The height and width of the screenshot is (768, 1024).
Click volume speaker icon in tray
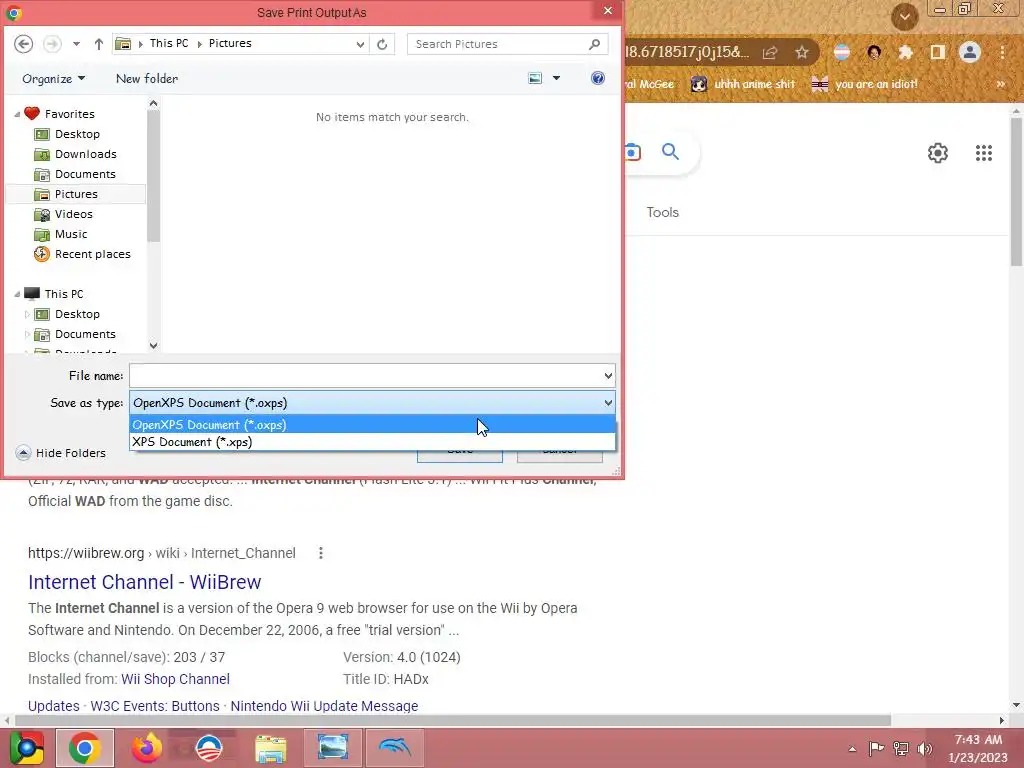tap(924, 748)
